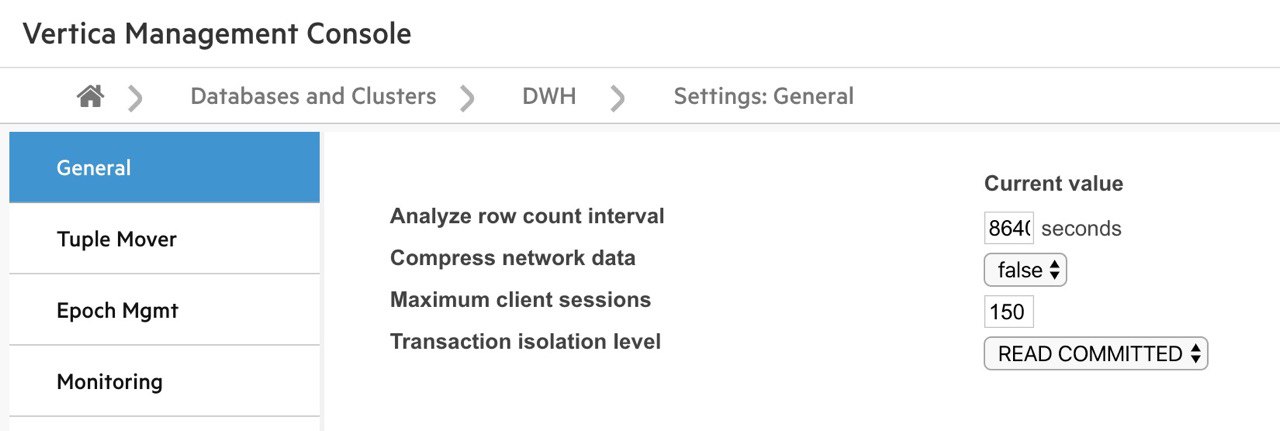This screenshot has width=1280, height=431.
Task: Switch to the Monitoring tab
Action: 164,382
